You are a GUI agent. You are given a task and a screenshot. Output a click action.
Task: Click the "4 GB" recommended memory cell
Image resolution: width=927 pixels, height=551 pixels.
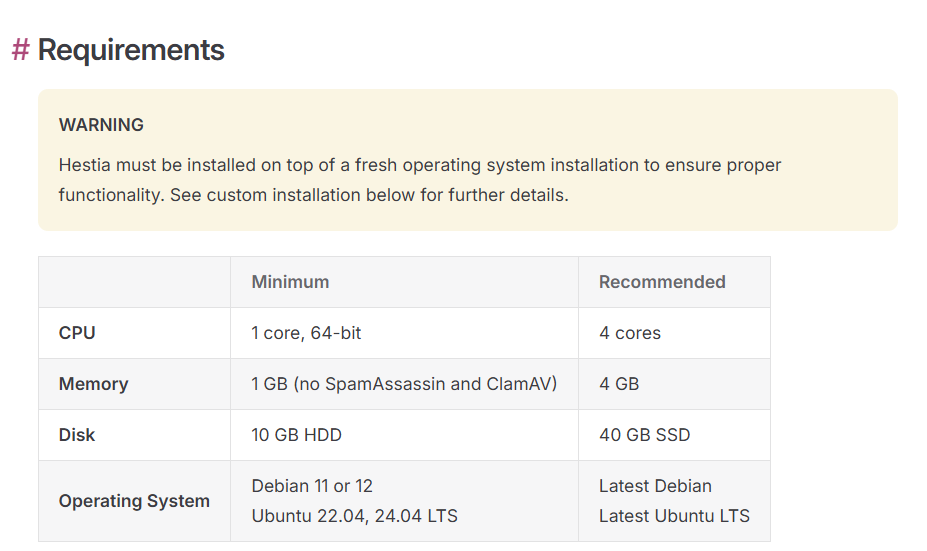tap(618, 384)
